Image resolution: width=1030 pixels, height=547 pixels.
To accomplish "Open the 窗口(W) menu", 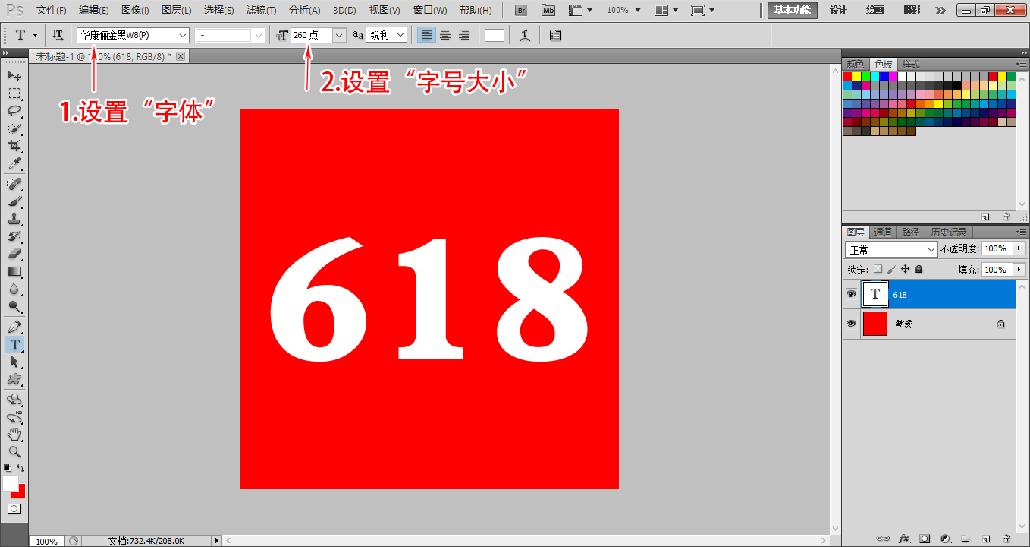I will 430,11.
